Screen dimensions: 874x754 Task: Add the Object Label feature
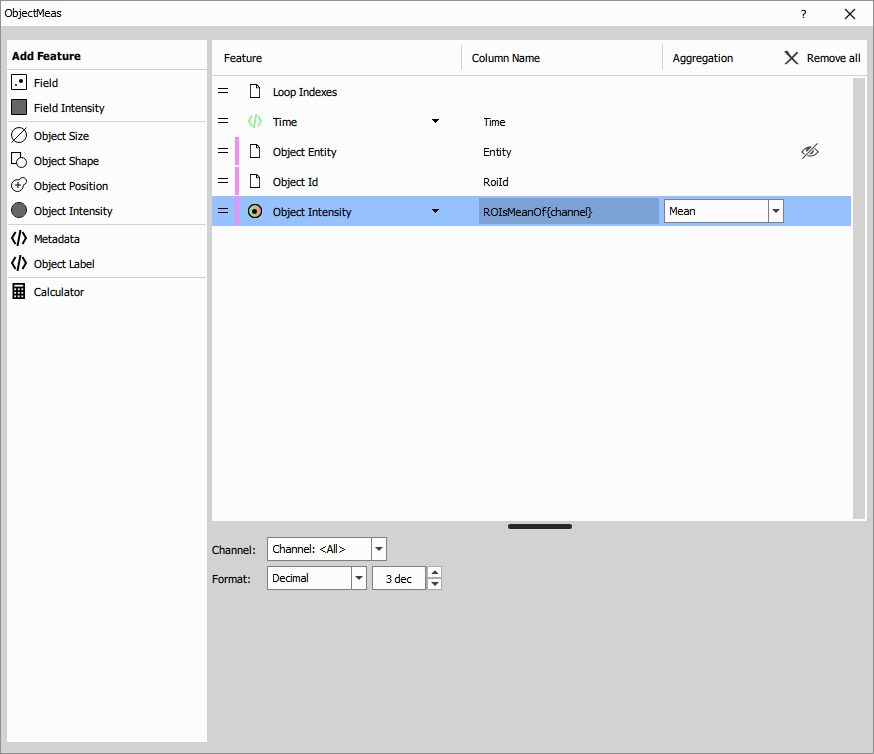pos(64,264)
